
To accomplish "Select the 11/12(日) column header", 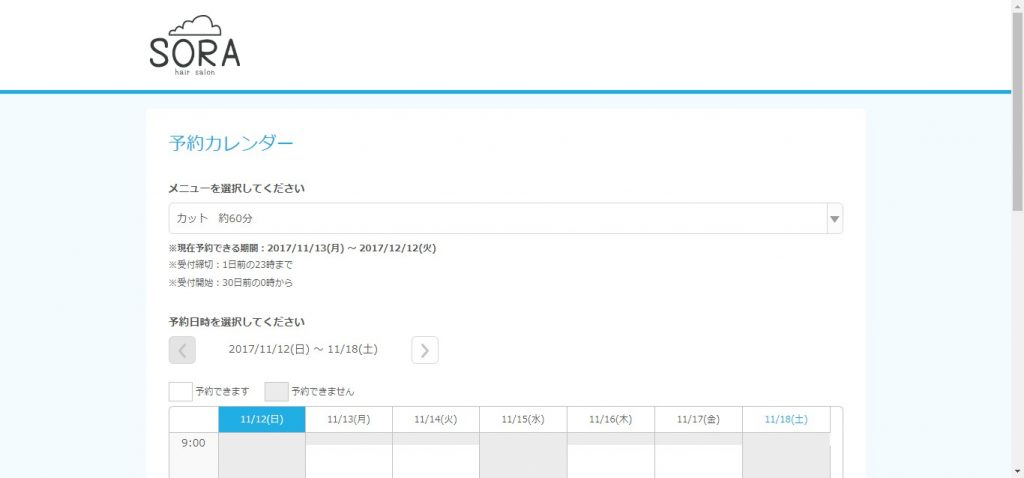I will pos(262,419).
